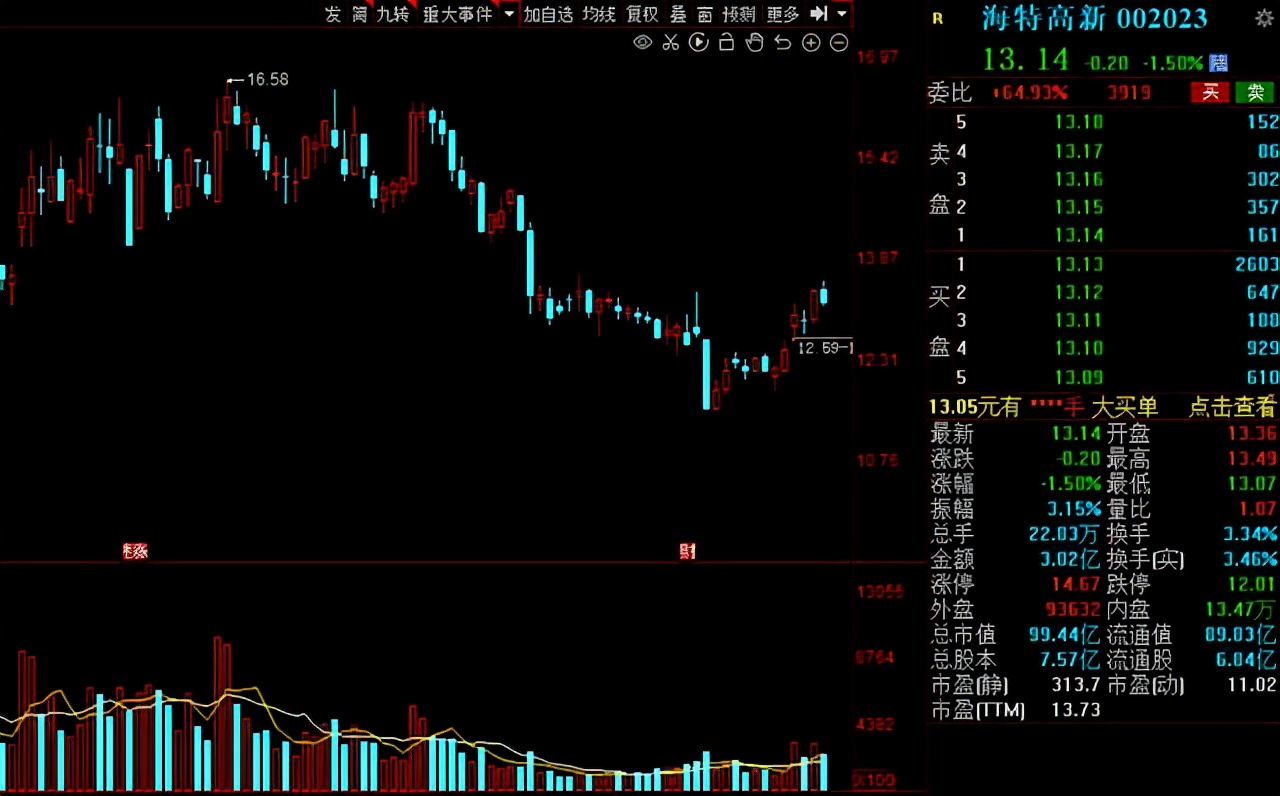Enable 复权 price adjustment mode
The image size is (1280, 796).
click(641, 14)
